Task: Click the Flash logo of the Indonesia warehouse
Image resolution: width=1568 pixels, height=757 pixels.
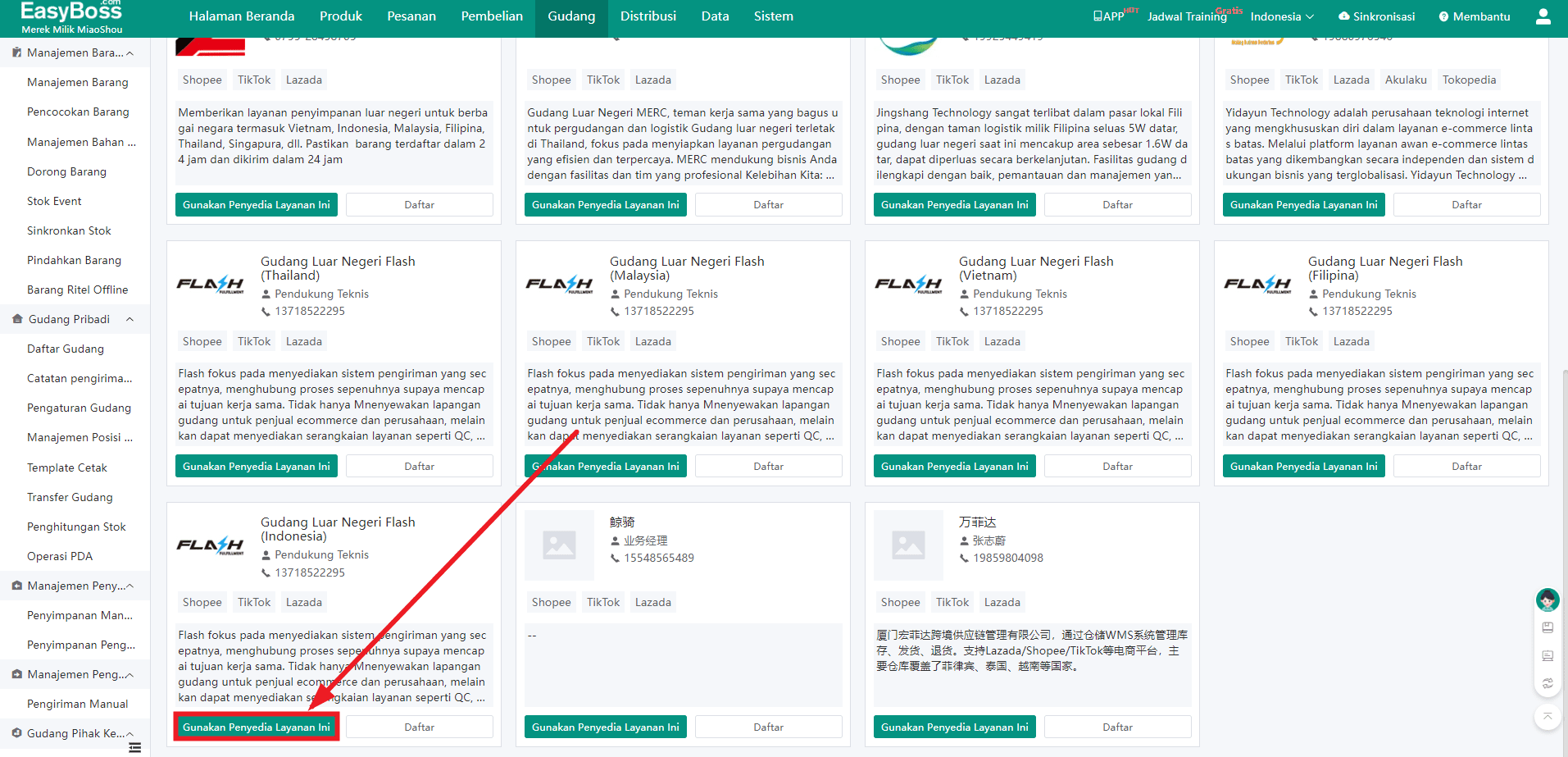Action: (211, 545)
